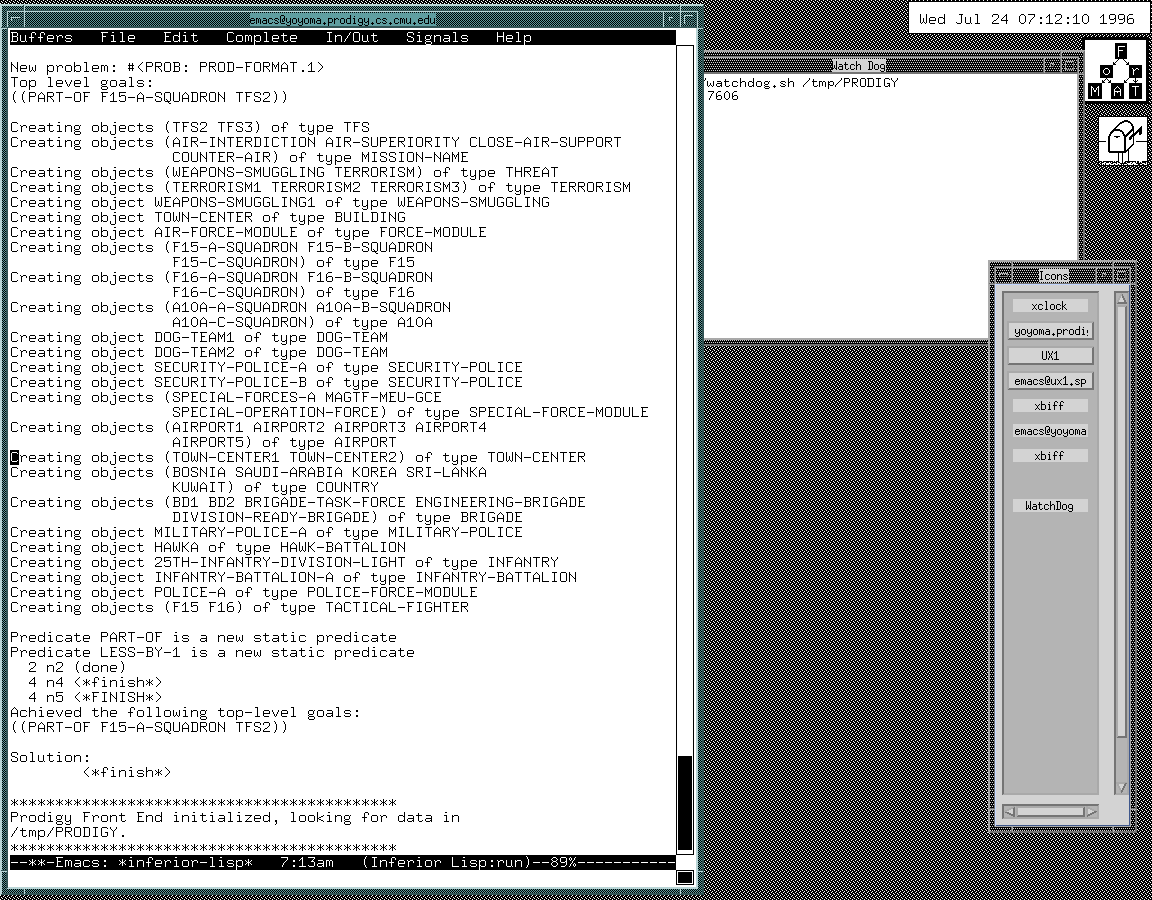Open the In/Out menu
The width and height of the screenshot is (1152, 900).
[352, 37]
